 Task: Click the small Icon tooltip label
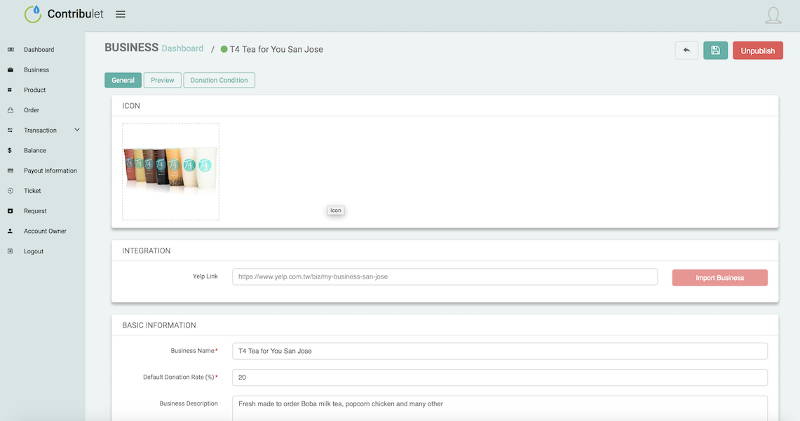tap(336, 210)
